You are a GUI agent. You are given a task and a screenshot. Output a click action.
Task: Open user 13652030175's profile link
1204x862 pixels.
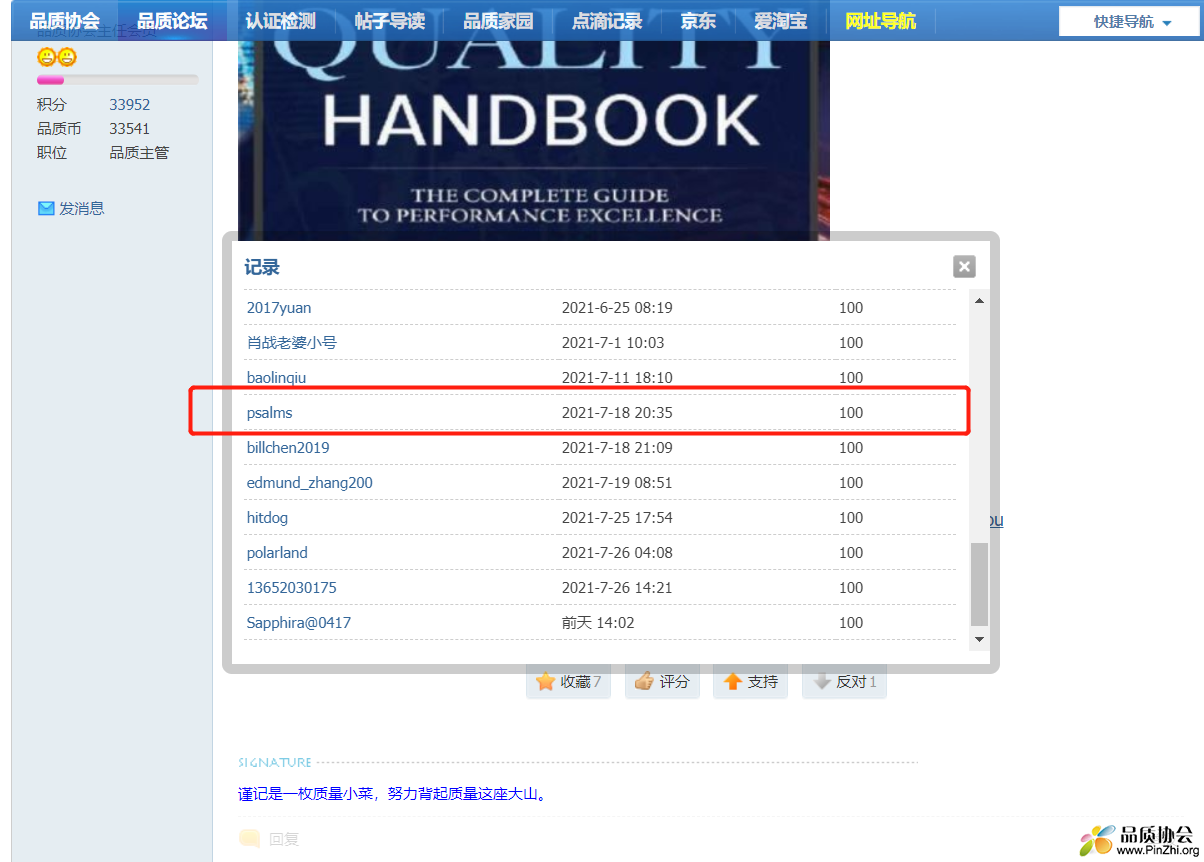pos(292,588)
